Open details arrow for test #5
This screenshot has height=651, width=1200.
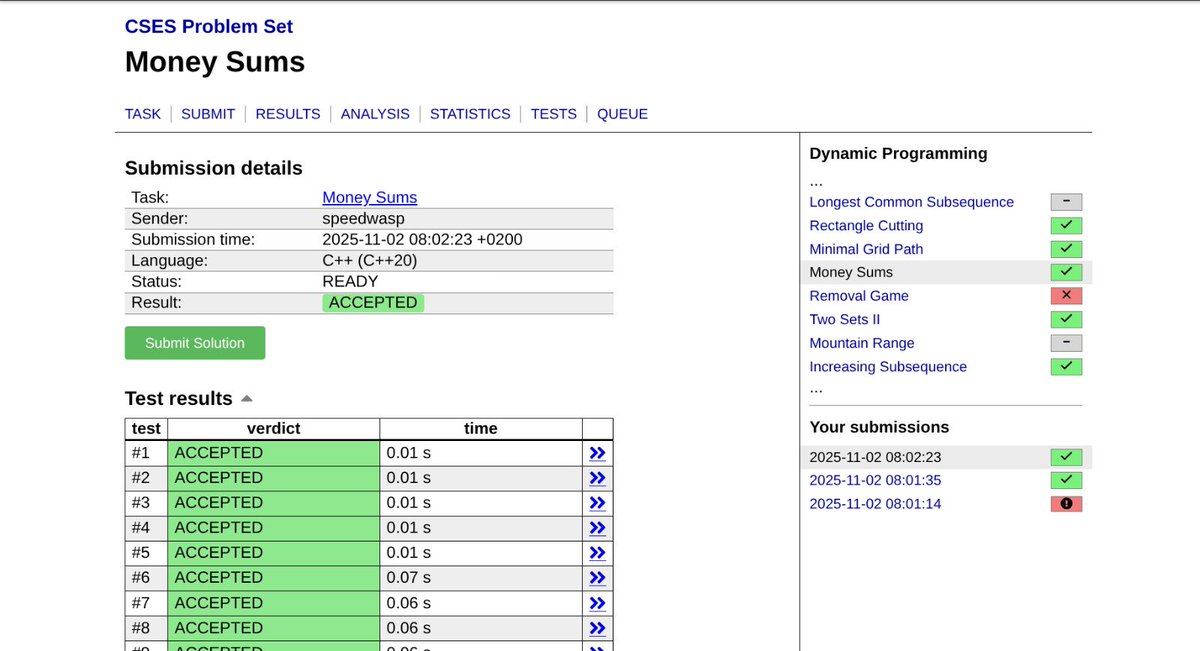tap(597, 553)
